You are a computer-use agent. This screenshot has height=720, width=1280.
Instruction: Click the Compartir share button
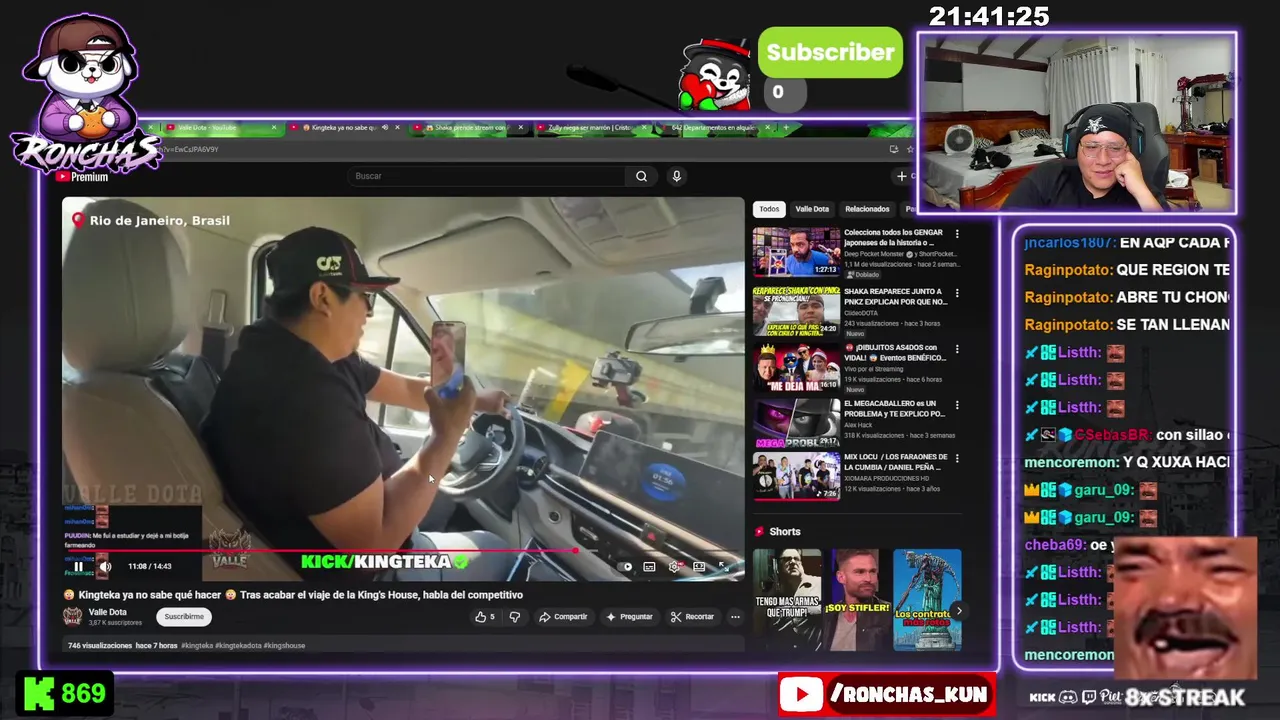click(563, 617)
